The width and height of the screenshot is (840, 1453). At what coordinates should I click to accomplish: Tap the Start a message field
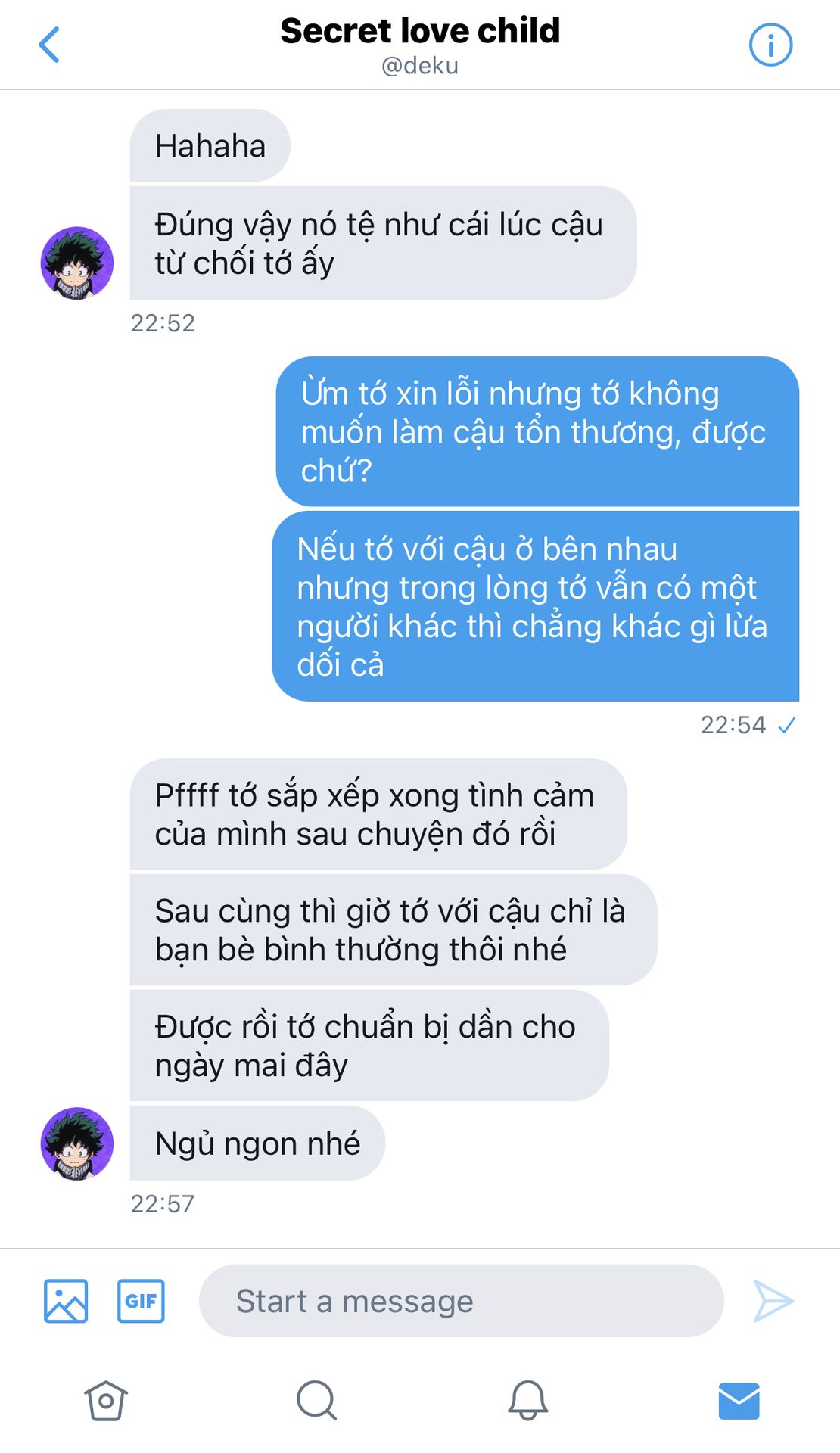tap(461, 1301)
